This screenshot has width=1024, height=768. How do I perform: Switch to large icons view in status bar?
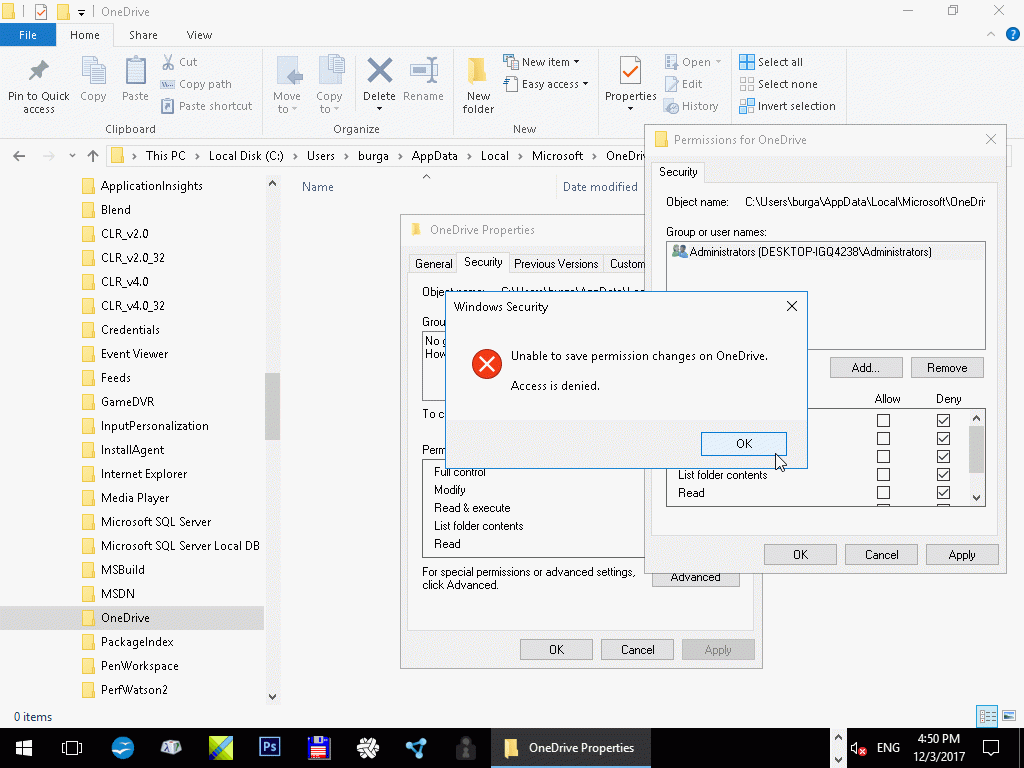pos(1009,716)
